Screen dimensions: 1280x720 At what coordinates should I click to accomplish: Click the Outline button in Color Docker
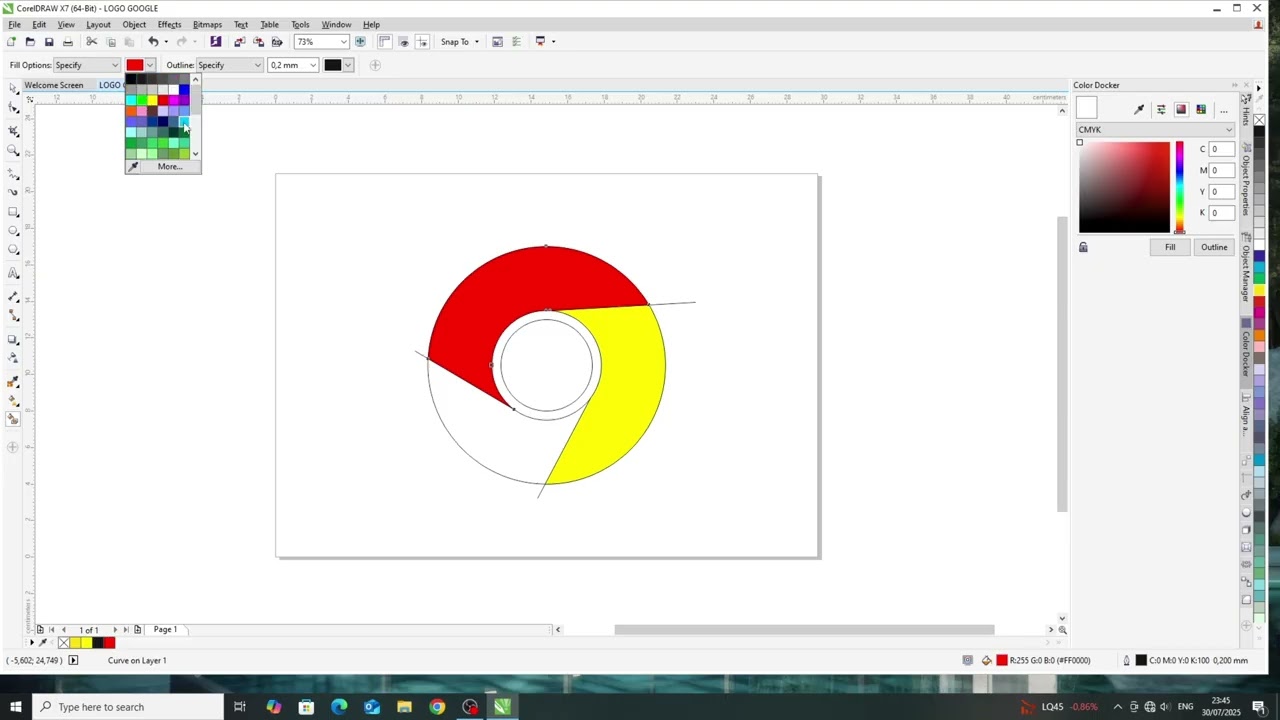click(x=1214, y=247)
